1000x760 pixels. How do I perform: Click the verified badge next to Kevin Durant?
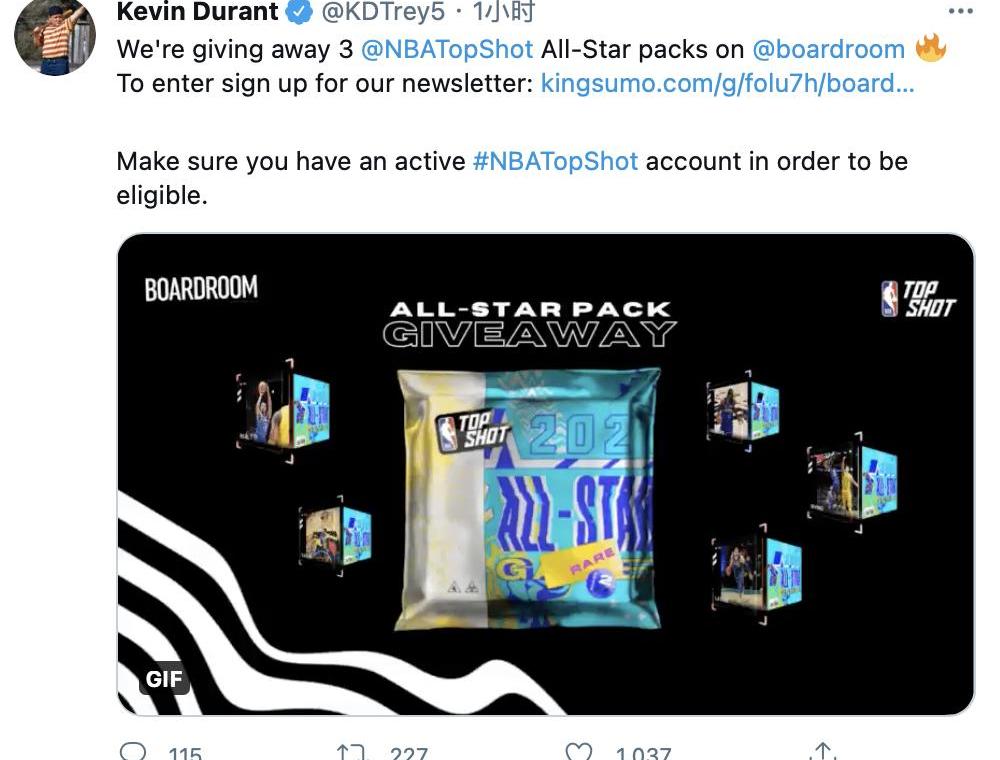pos(298,11)
